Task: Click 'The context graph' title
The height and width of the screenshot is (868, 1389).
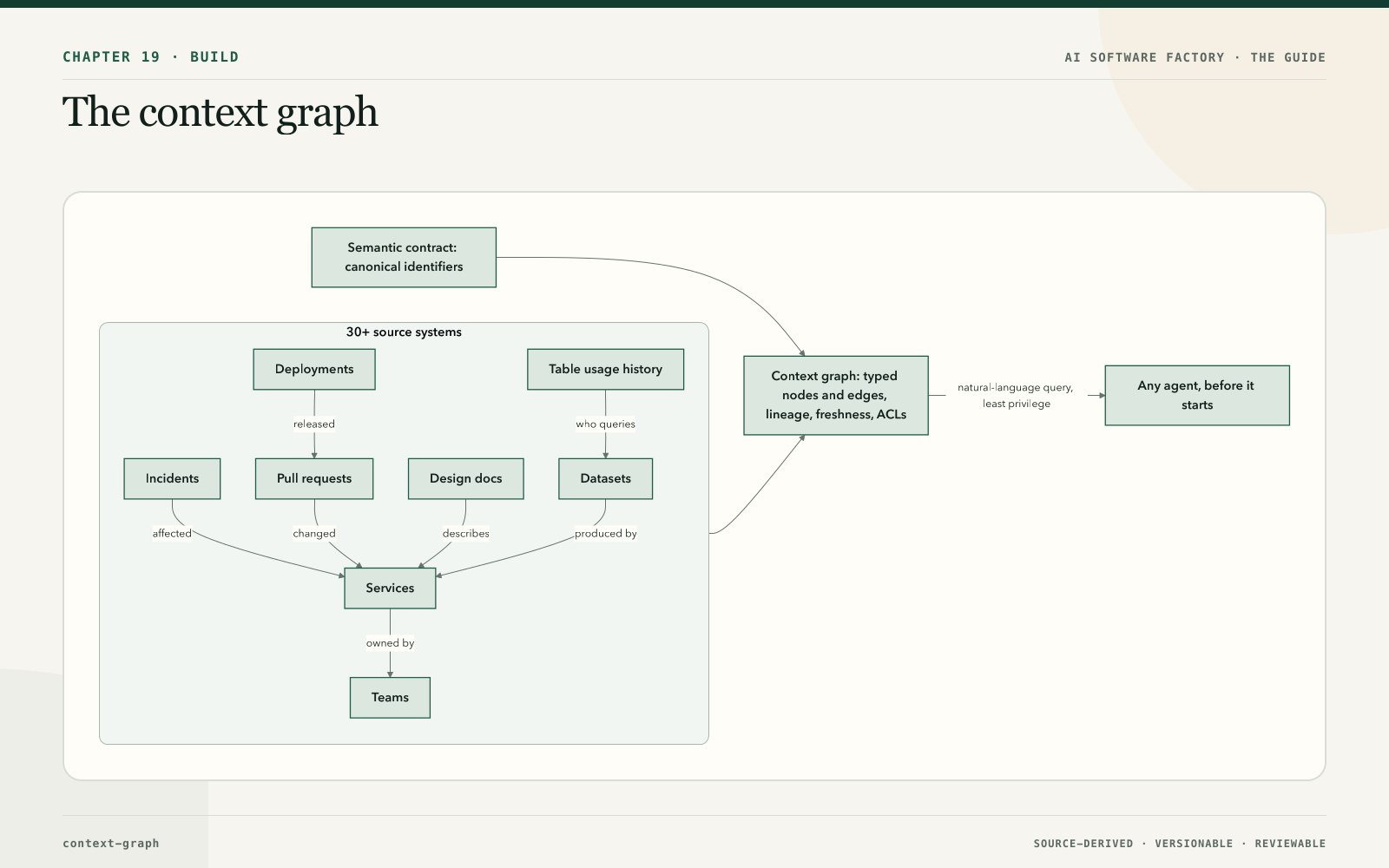Action: pyautogui.click(x=221, y=113)
